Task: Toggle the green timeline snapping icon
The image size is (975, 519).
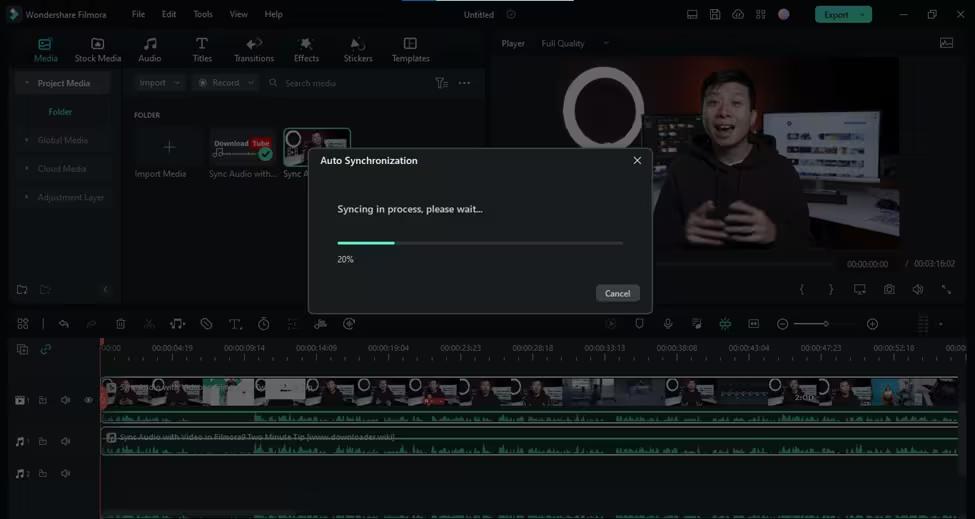Action: point(725,324)
